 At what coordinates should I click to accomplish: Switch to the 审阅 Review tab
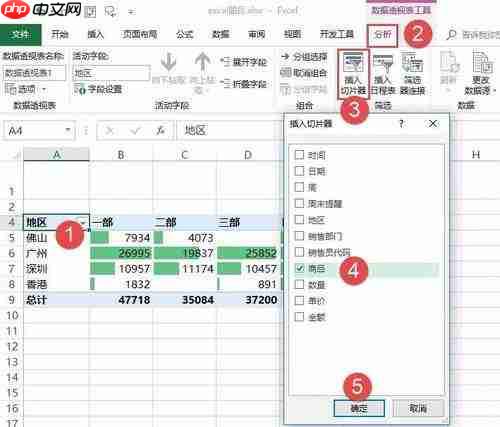pyautogui.click(x=257, y=34)
